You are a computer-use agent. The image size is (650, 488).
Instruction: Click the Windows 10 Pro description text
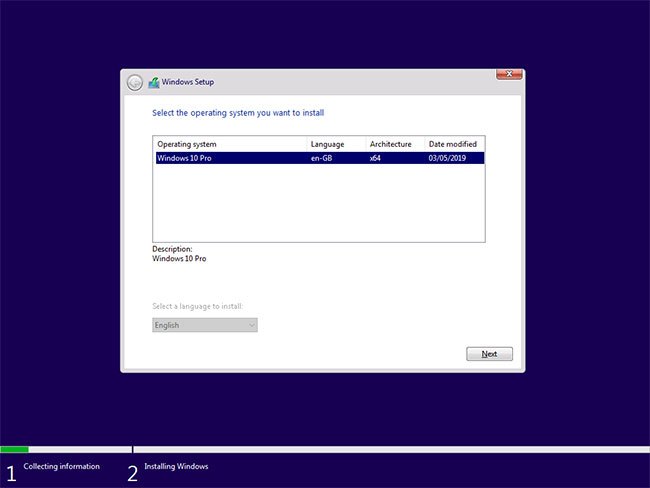tap(179, 258)
